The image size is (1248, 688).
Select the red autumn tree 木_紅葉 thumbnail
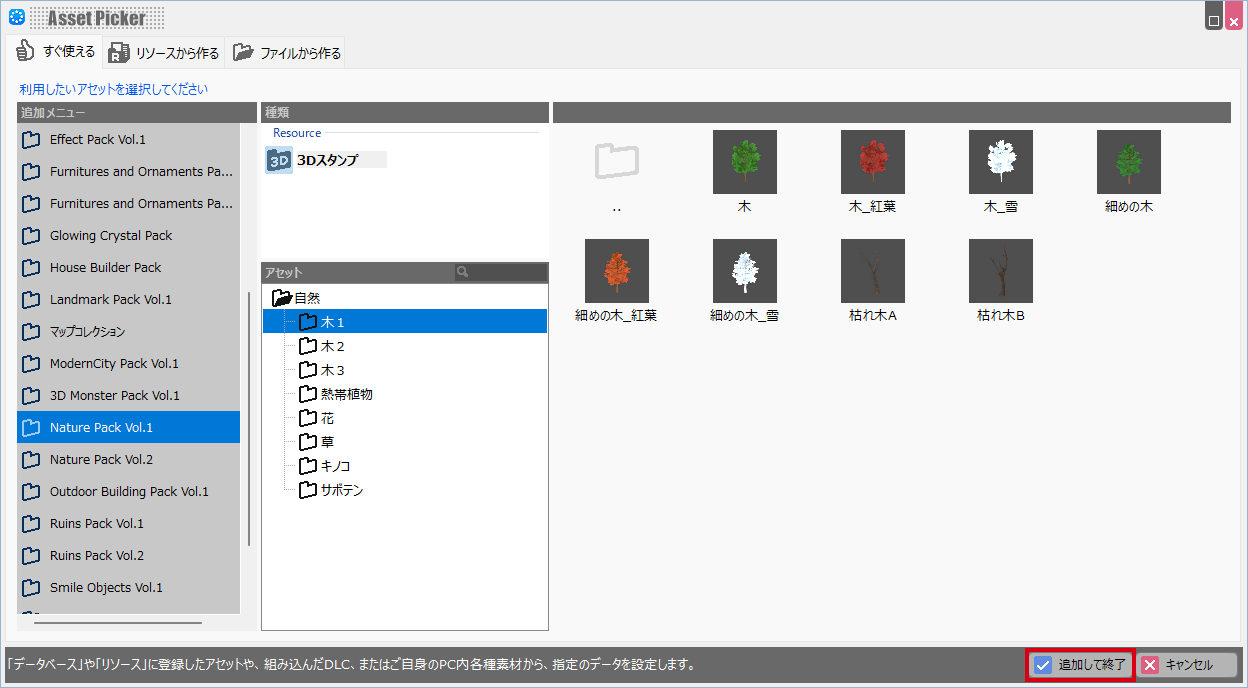pos(872,162)
